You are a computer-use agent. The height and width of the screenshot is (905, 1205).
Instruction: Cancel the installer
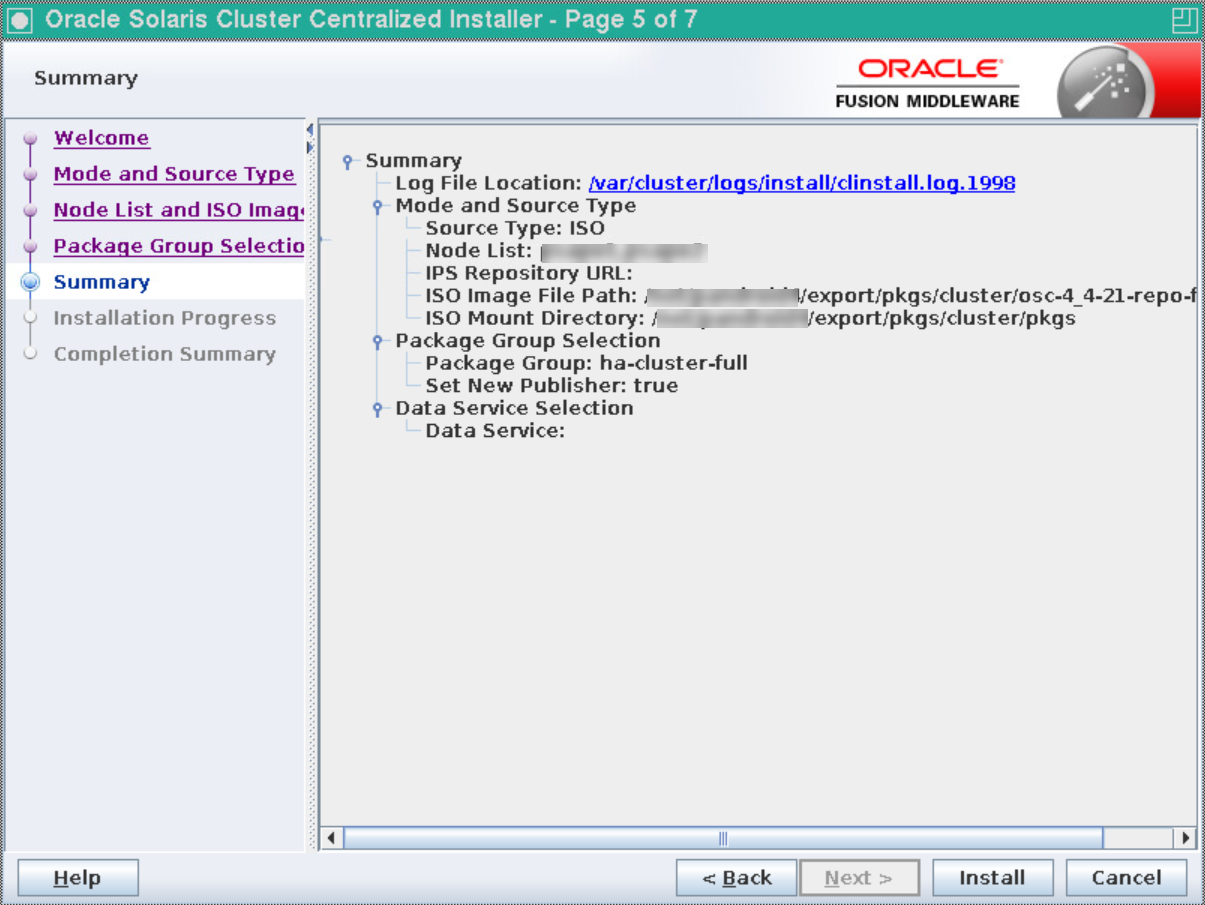pos(1126,878)
